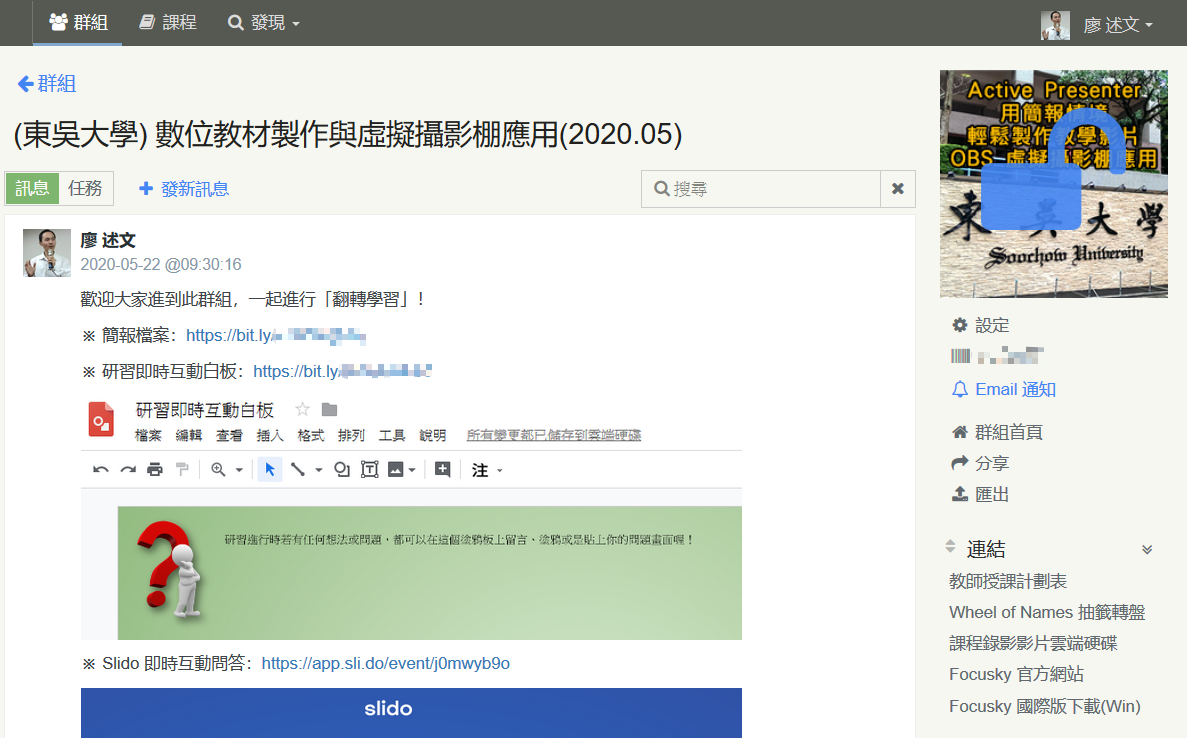Screen dimensions: 1187x738
Task: Go to 群組首頁
Action: (x=997, y=432)
